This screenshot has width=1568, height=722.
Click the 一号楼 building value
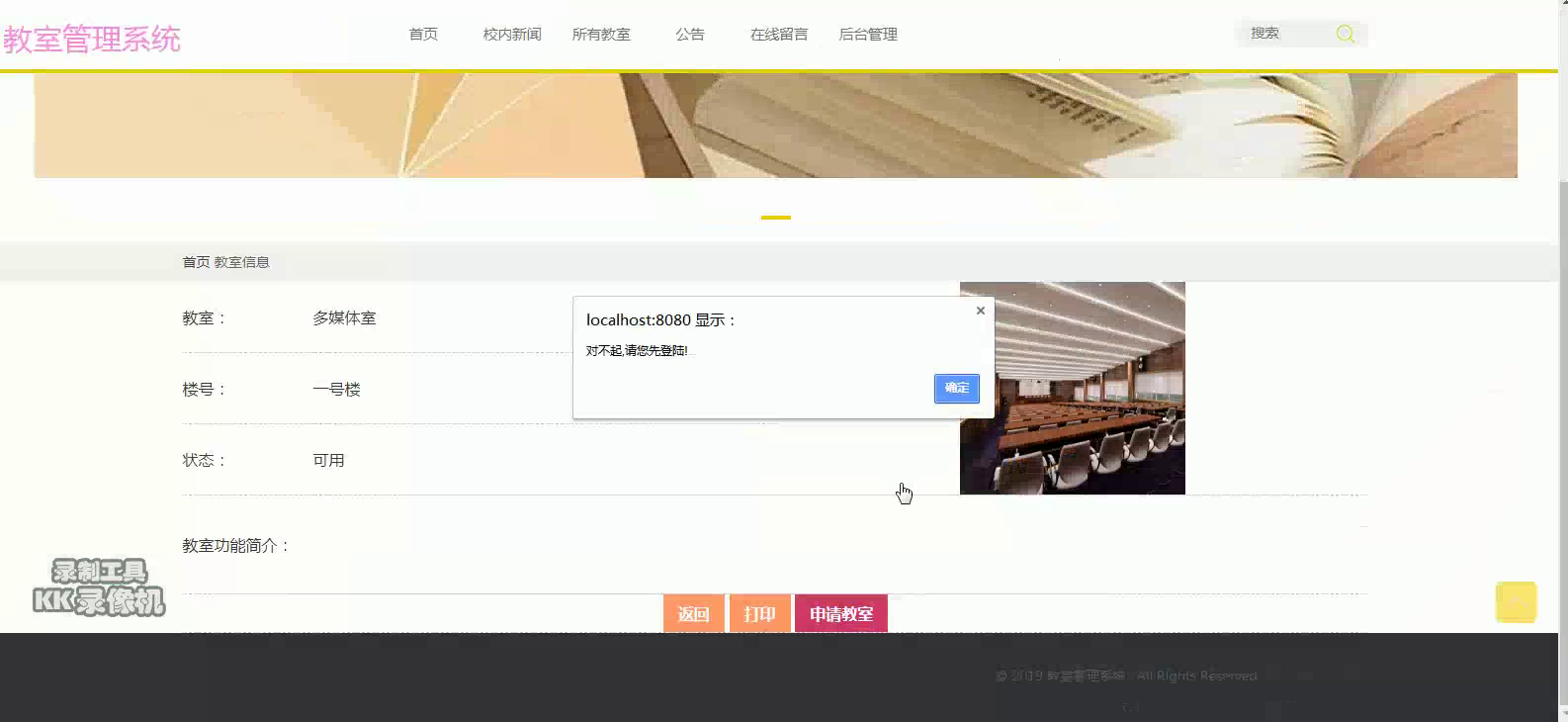coord(336,390)
